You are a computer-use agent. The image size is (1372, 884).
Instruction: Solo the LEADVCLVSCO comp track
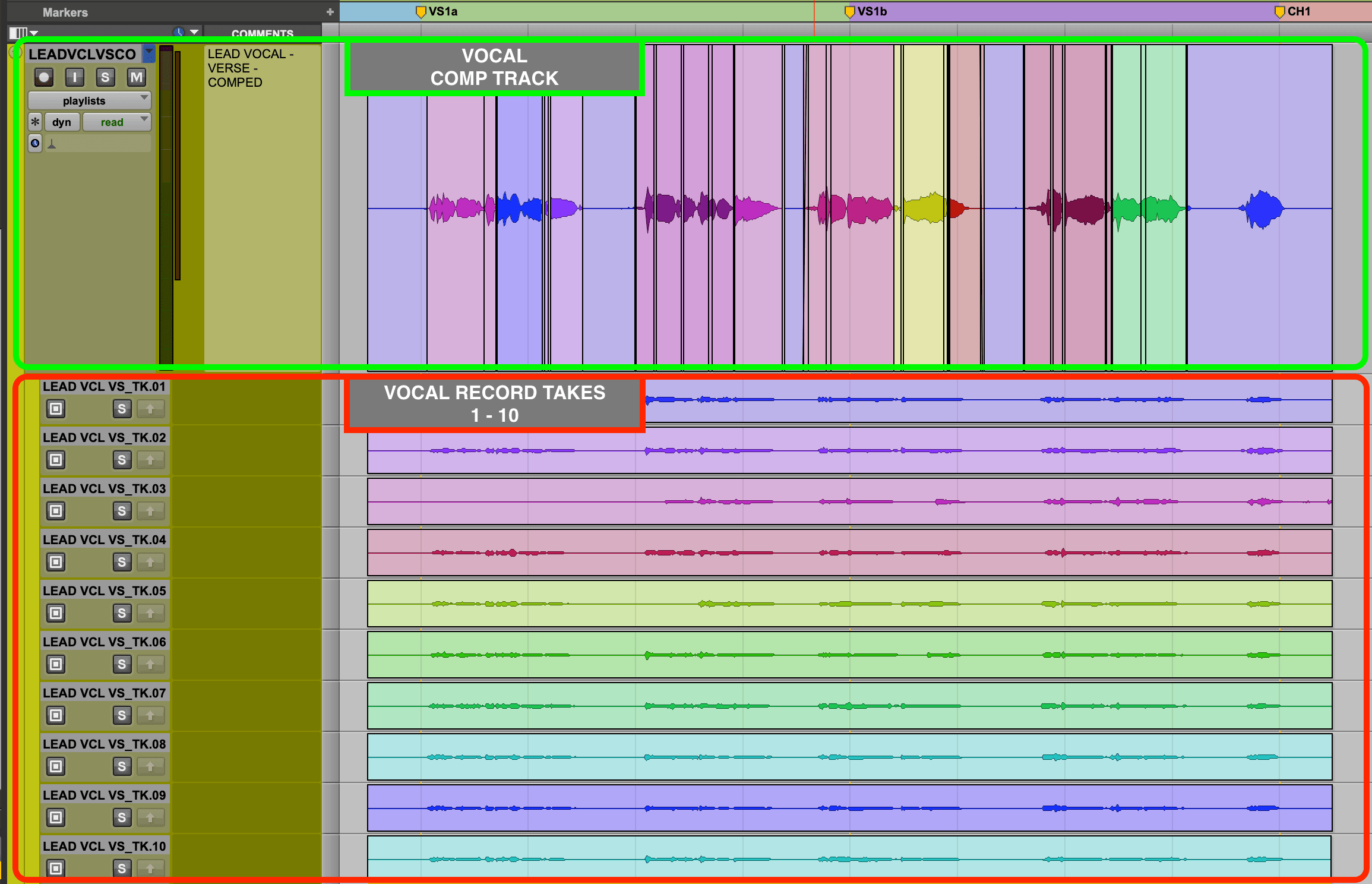click(105, 77)
